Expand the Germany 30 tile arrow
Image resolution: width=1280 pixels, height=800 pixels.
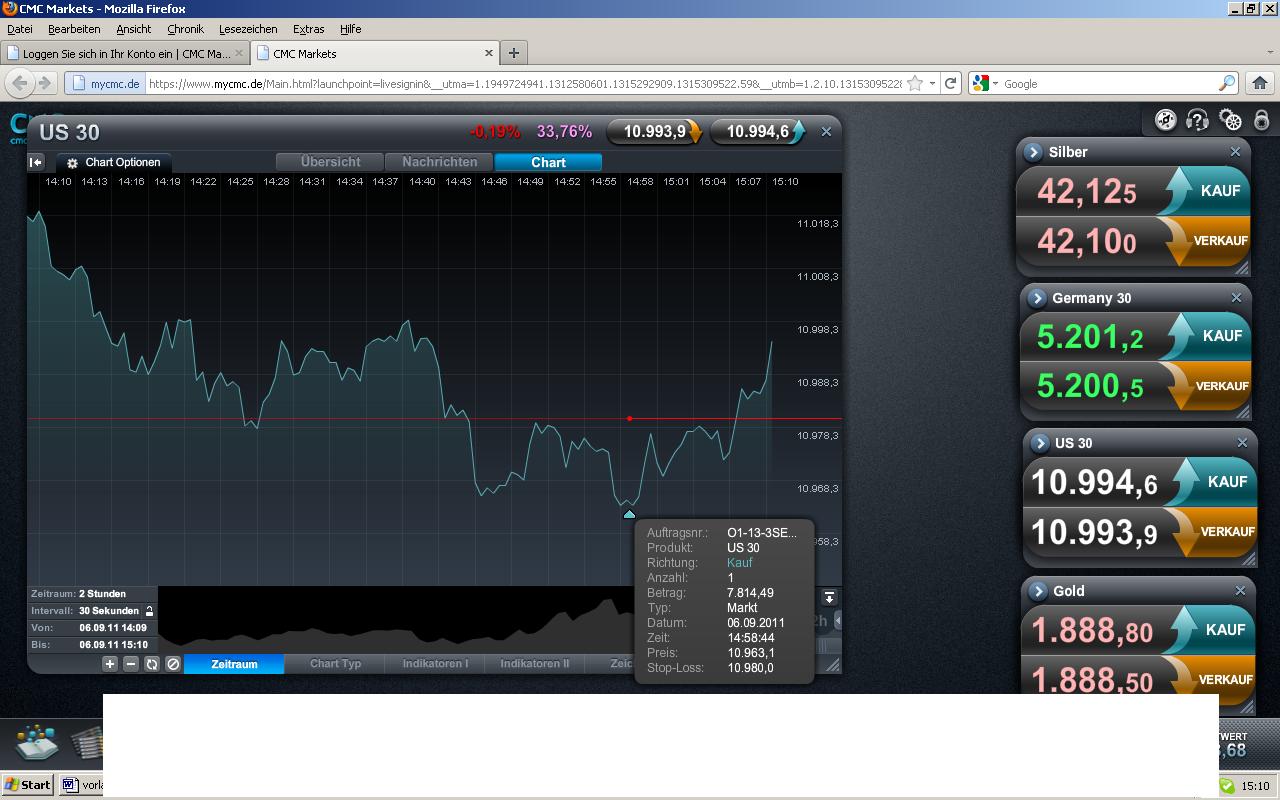coord(1037,298)
